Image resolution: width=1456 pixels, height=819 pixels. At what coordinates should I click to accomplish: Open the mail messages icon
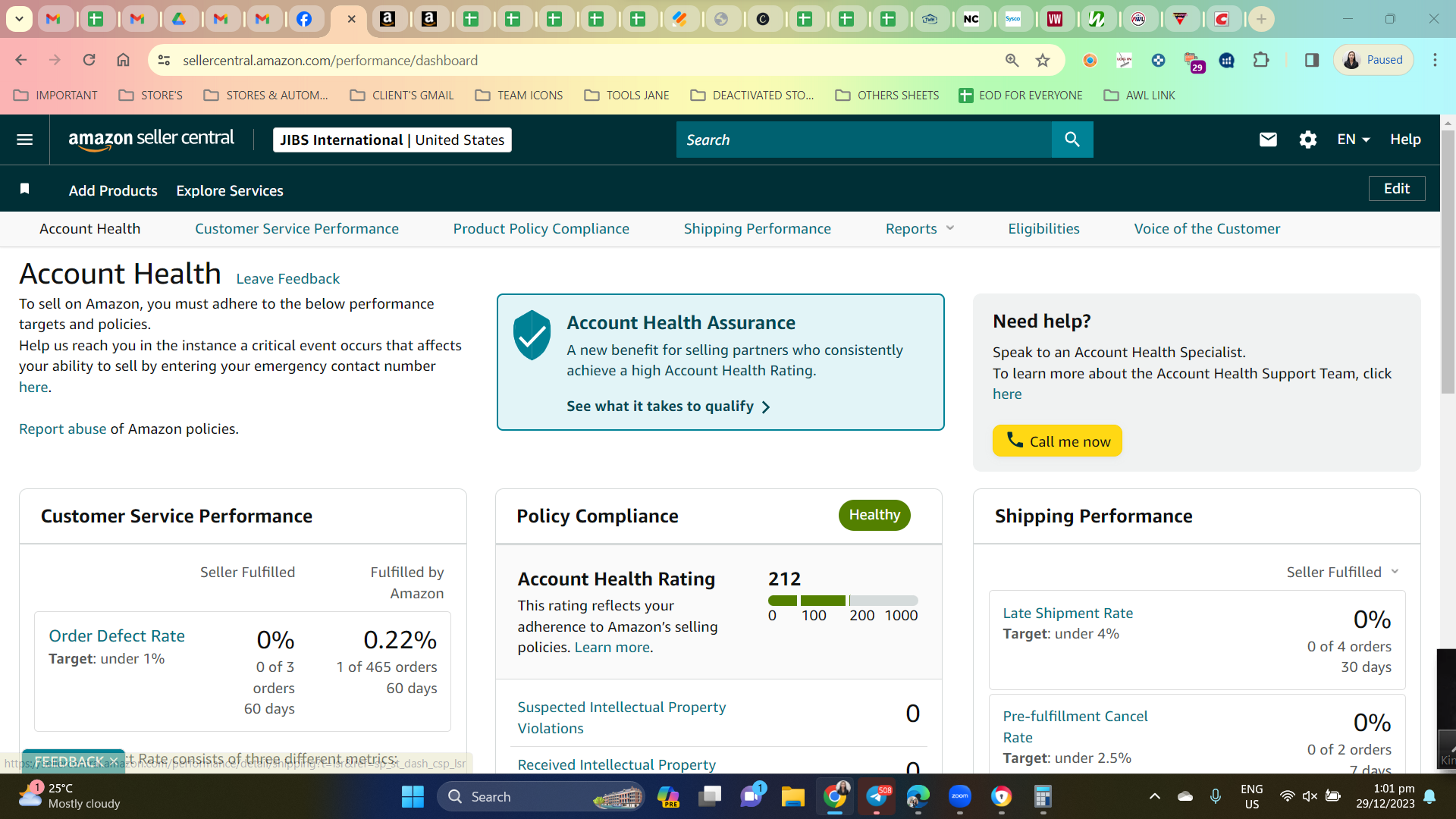[x=1268, y=140]
